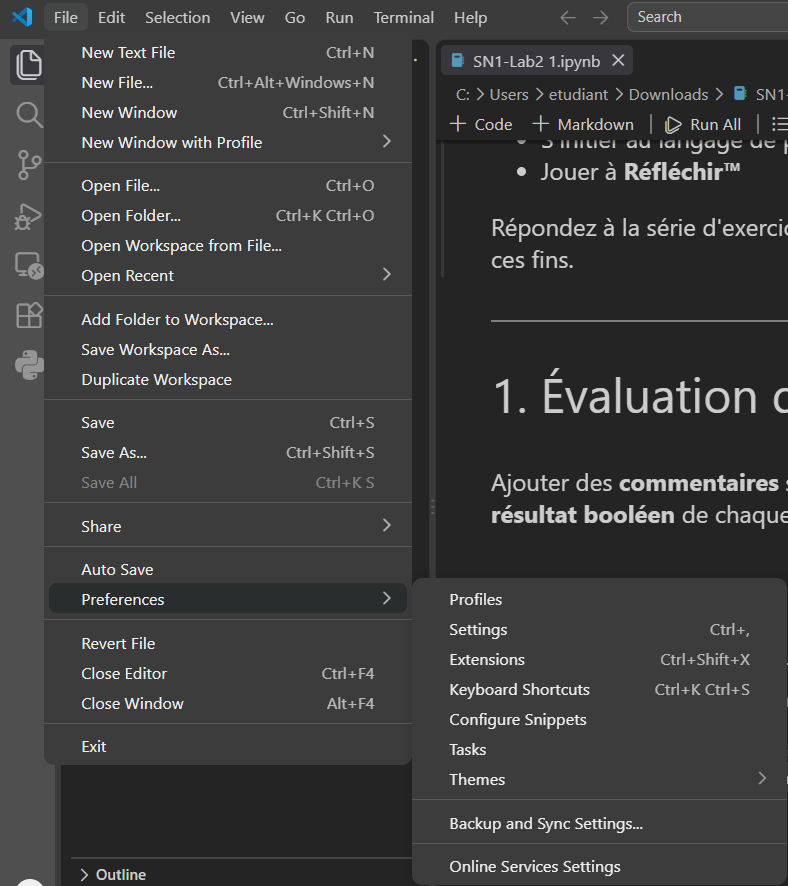Open Tasks from Preferences submenu
Viewport: 788px width, 886px height.
(x=599, y=749)
